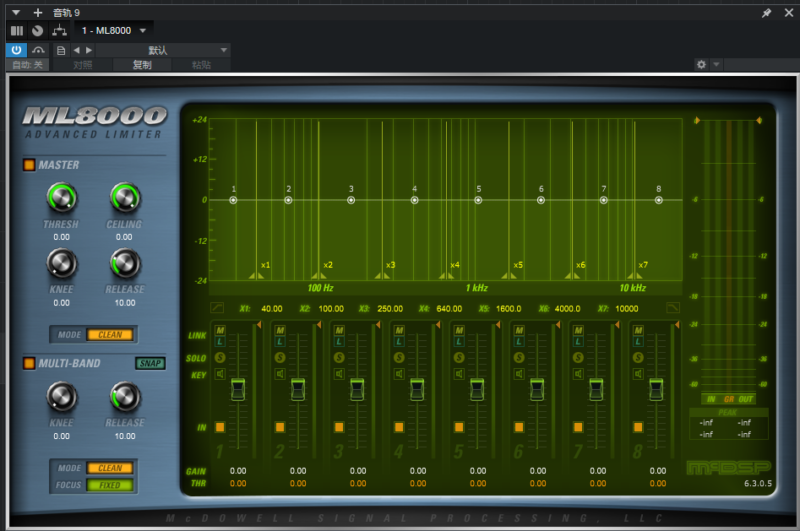
Task: Toggle the plugin power bypass button
Action: (16, 49)
